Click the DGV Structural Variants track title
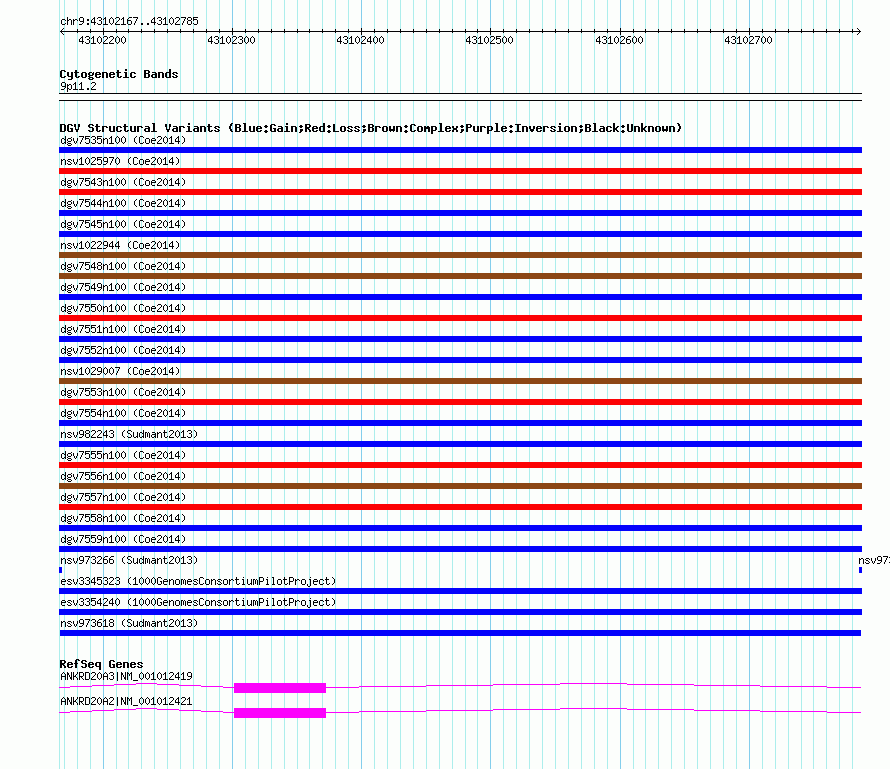 pyautogui.click(x=371, y=128)
